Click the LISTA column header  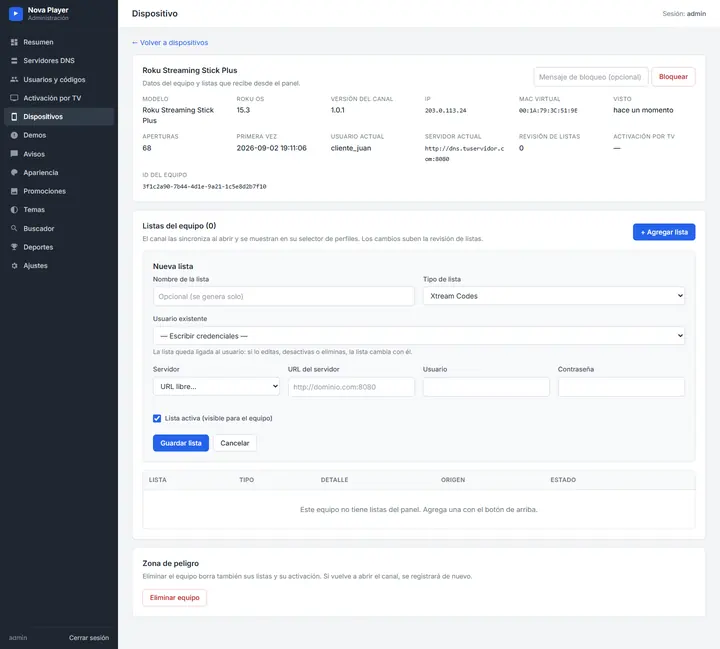pos(158,480)
